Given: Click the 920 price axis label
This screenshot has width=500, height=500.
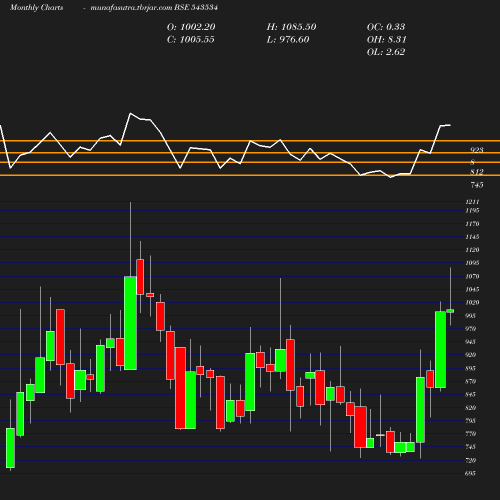Looking at the screenshot, I should 470,355.
